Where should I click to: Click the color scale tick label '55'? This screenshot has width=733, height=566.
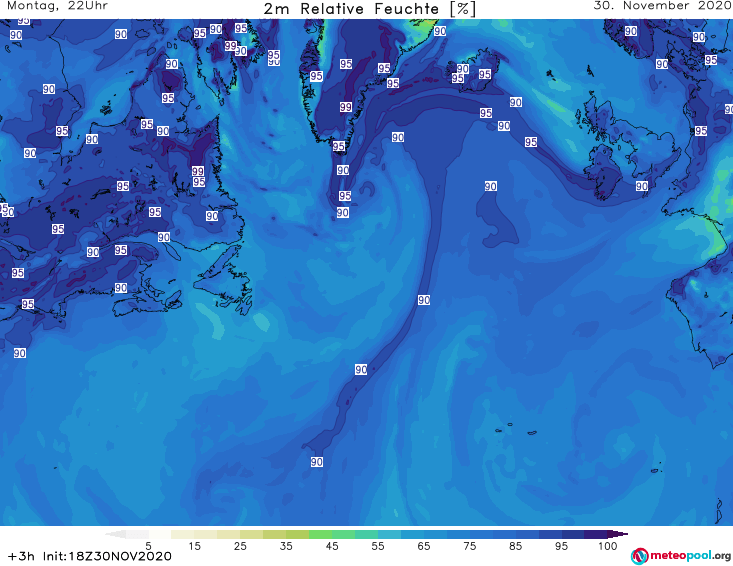[x=378, y=546]
